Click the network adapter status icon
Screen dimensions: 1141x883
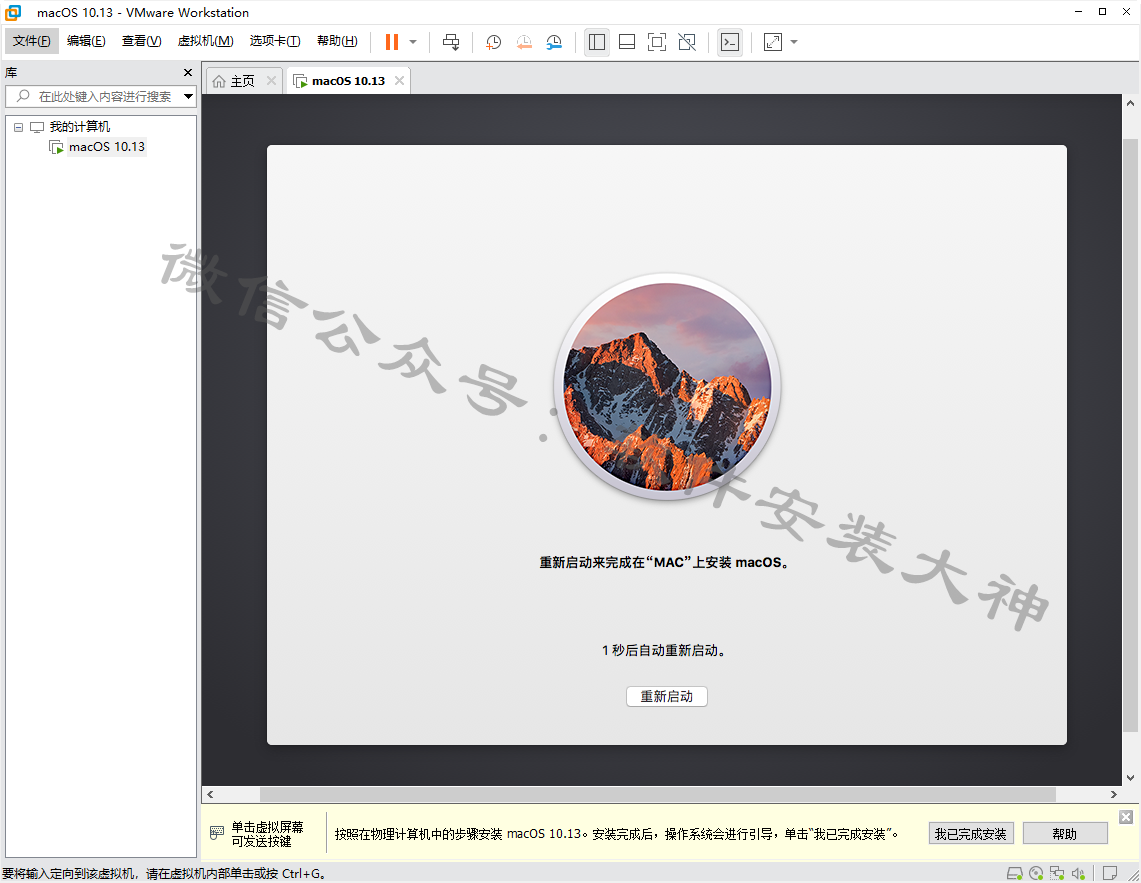[x=1057, y=873]
